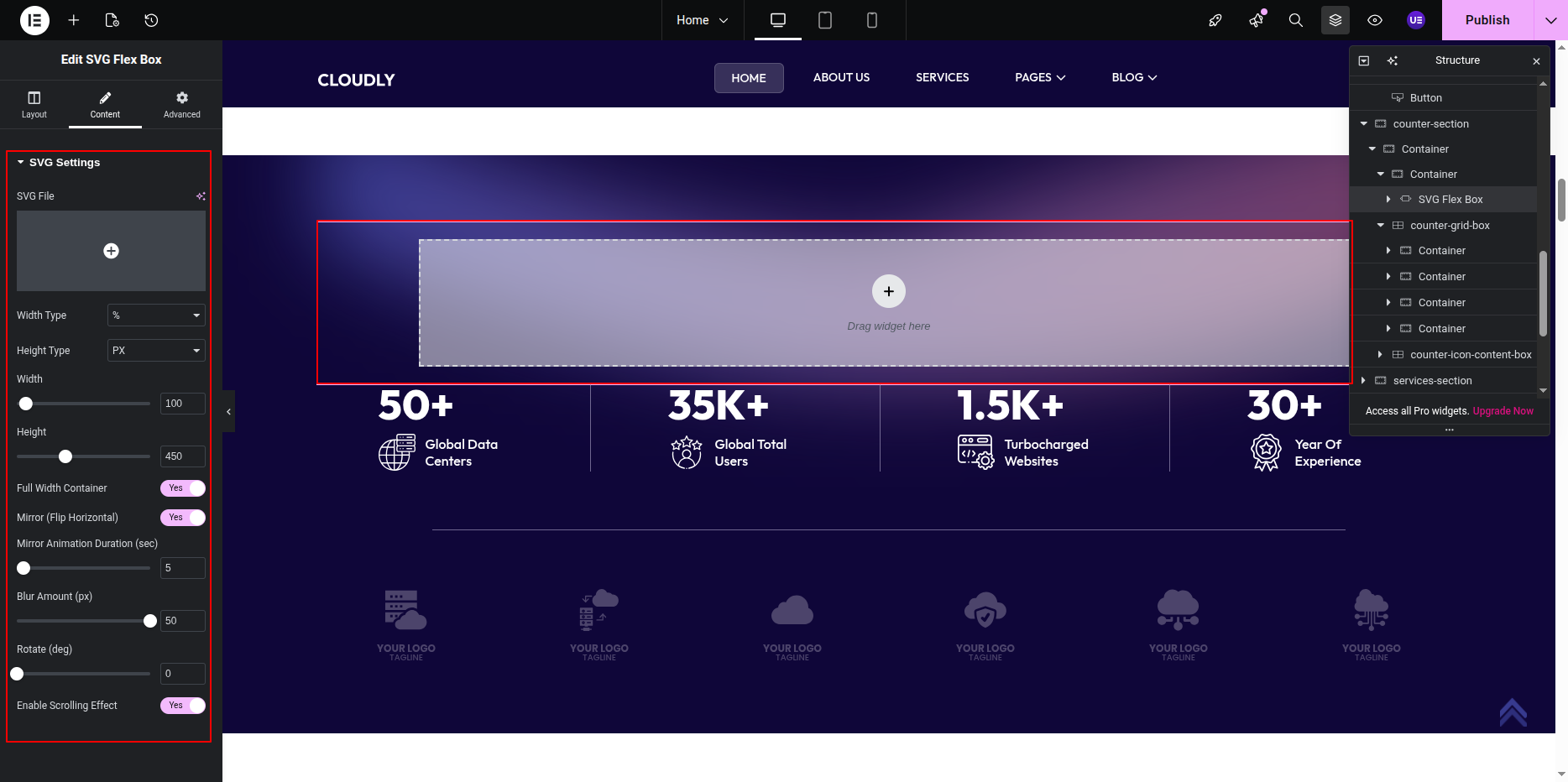Open the Home page selector dropdown
This screenshot has width=1568, height=782.
coord(703,20)
